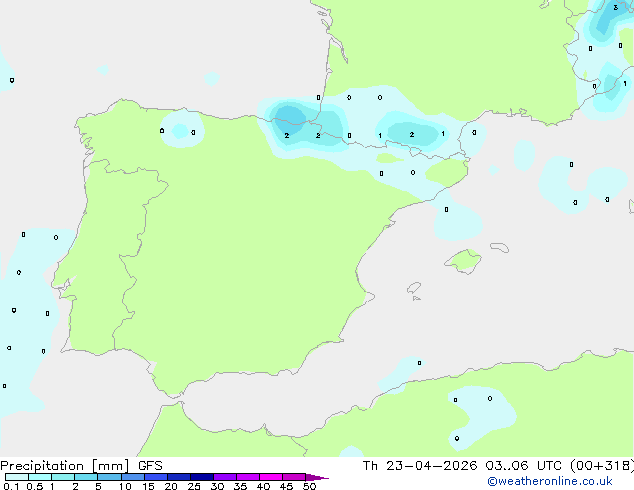Image resolution: width=634 pixels, height=490 pixels.
Task: Pick the 45–50 mm legend color swatch
Action: 294,477
